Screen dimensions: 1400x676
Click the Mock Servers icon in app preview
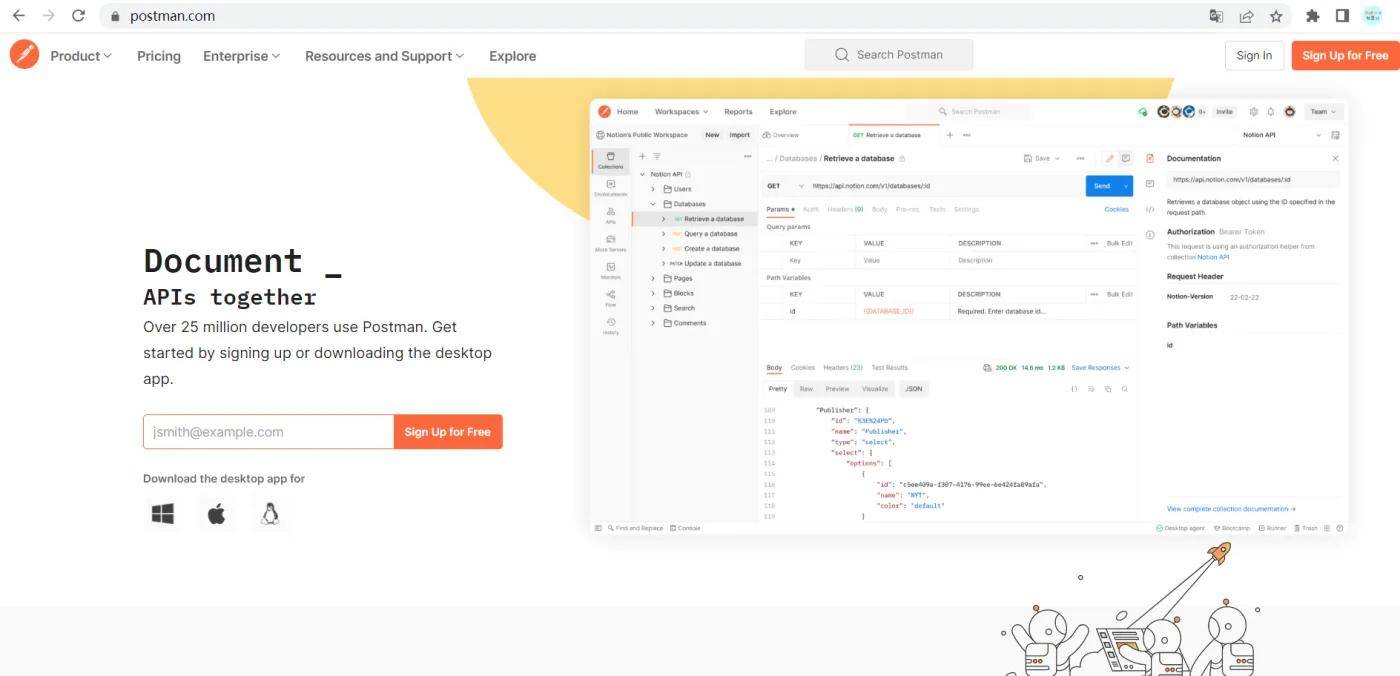611,243
